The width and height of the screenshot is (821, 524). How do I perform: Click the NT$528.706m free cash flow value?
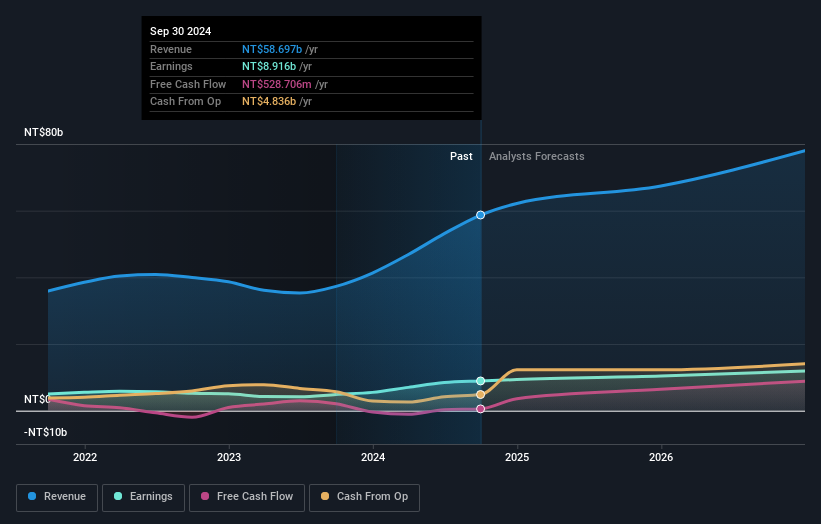276,84
